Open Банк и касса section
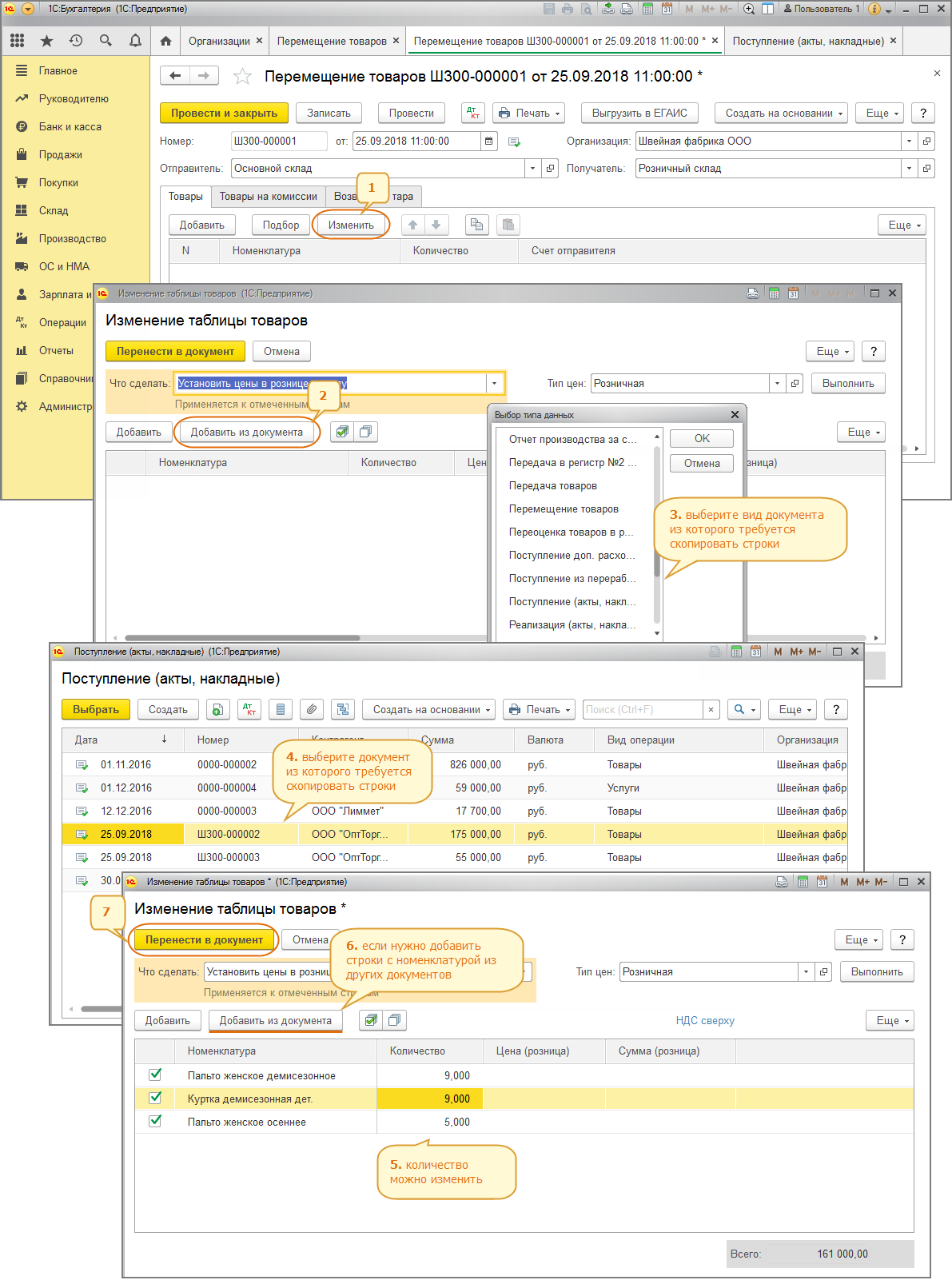This screenshot has height=1280, width=952. (x=70, y=127)
